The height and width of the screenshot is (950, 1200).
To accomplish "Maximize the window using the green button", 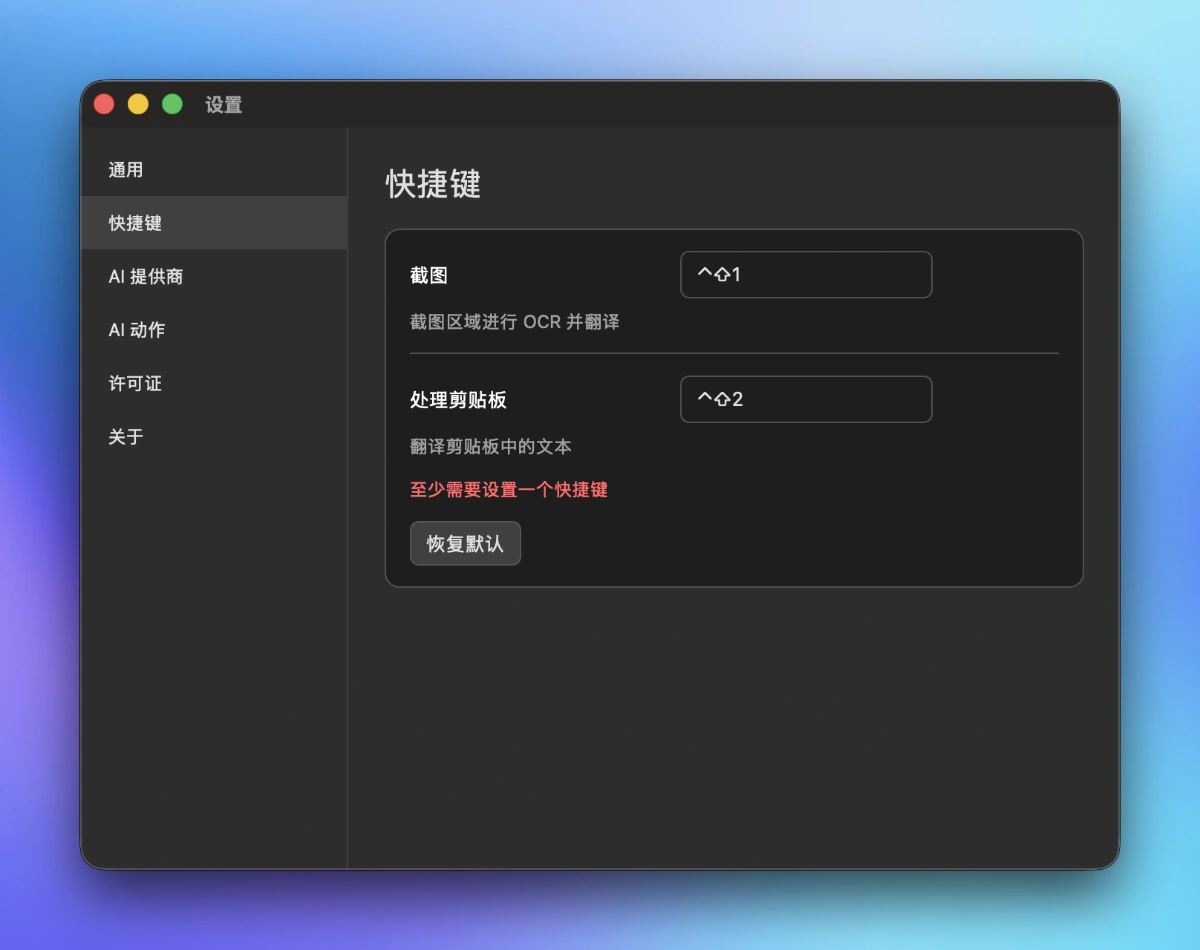I will coord(172,104).
